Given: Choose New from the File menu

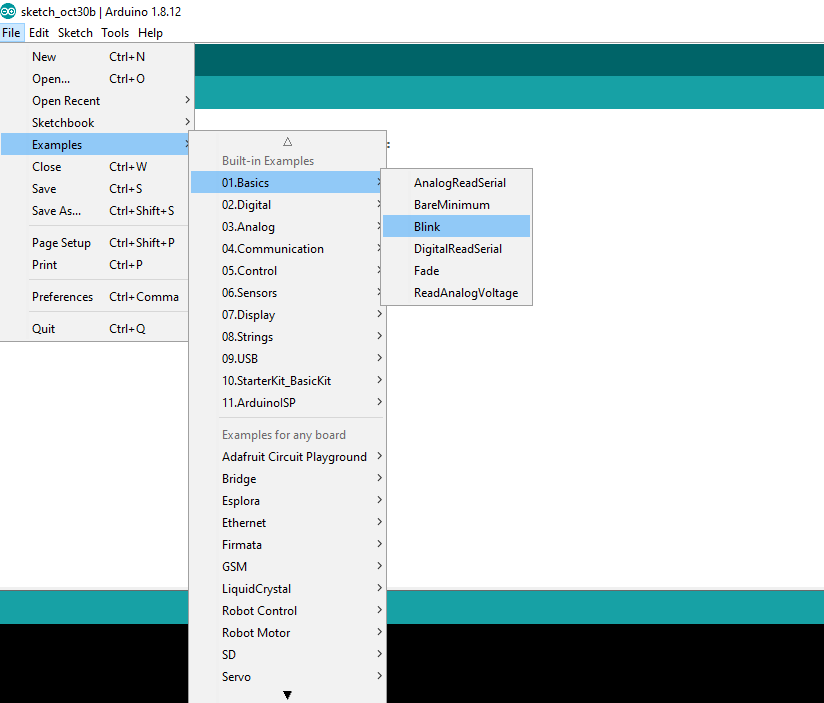Looking at the screenshot, I should [95, 56].
